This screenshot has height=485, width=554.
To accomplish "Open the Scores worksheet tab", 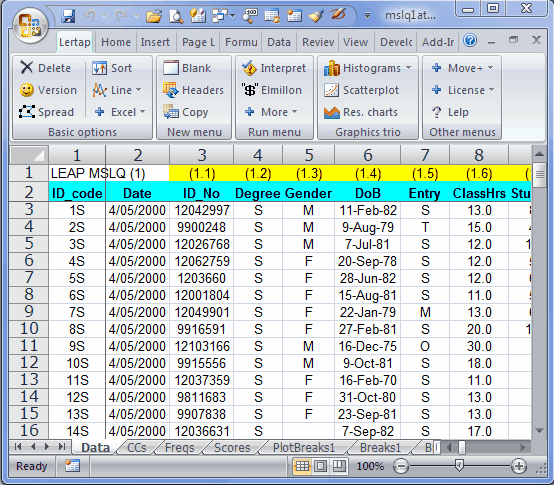I will (x=232, y=448).
